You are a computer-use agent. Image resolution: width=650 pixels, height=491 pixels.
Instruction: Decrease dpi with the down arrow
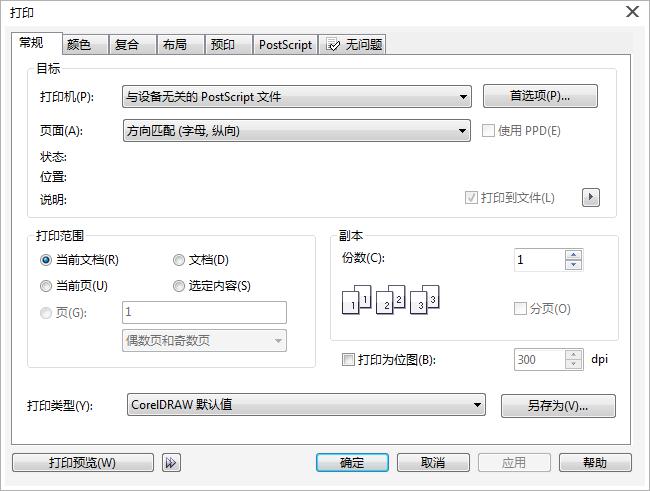[574, 365]
